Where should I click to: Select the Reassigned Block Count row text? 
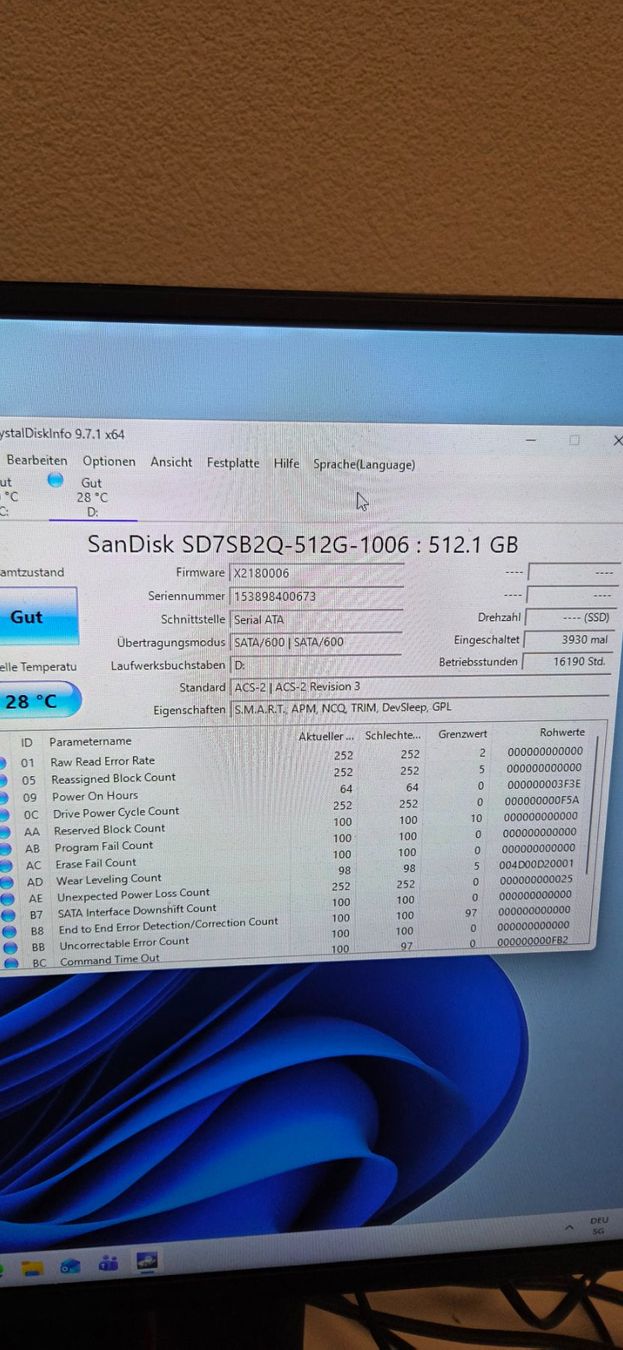(113, 778)
